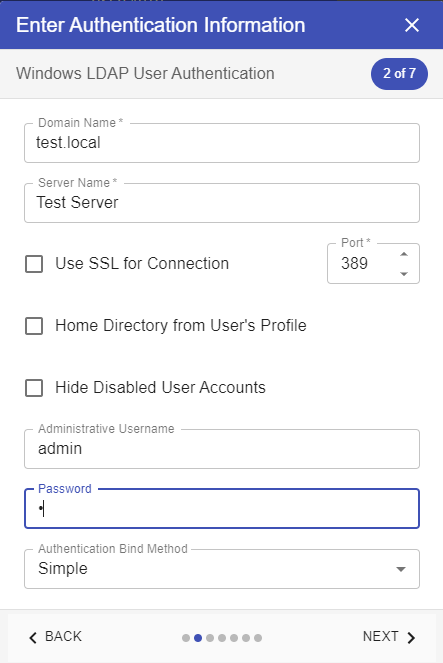Decrease the Port value with down arrow
This screenshot has height=663, width=443.
point(404,274)
